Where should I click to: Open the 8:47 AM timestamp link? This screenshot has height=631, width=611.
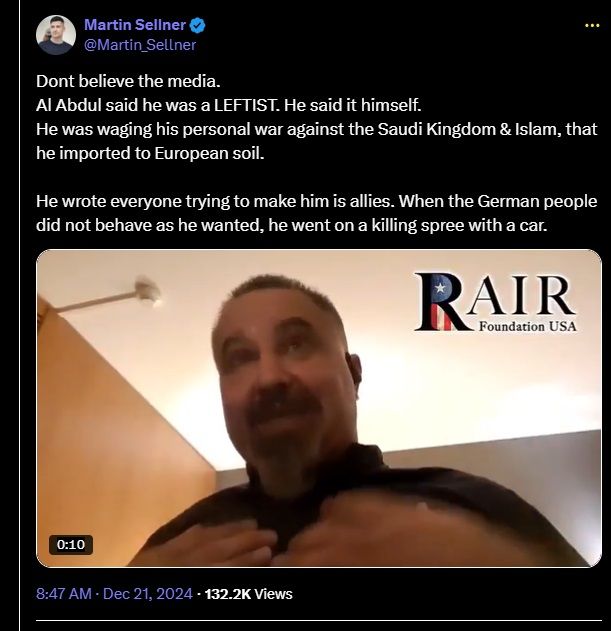click(64, 594)
